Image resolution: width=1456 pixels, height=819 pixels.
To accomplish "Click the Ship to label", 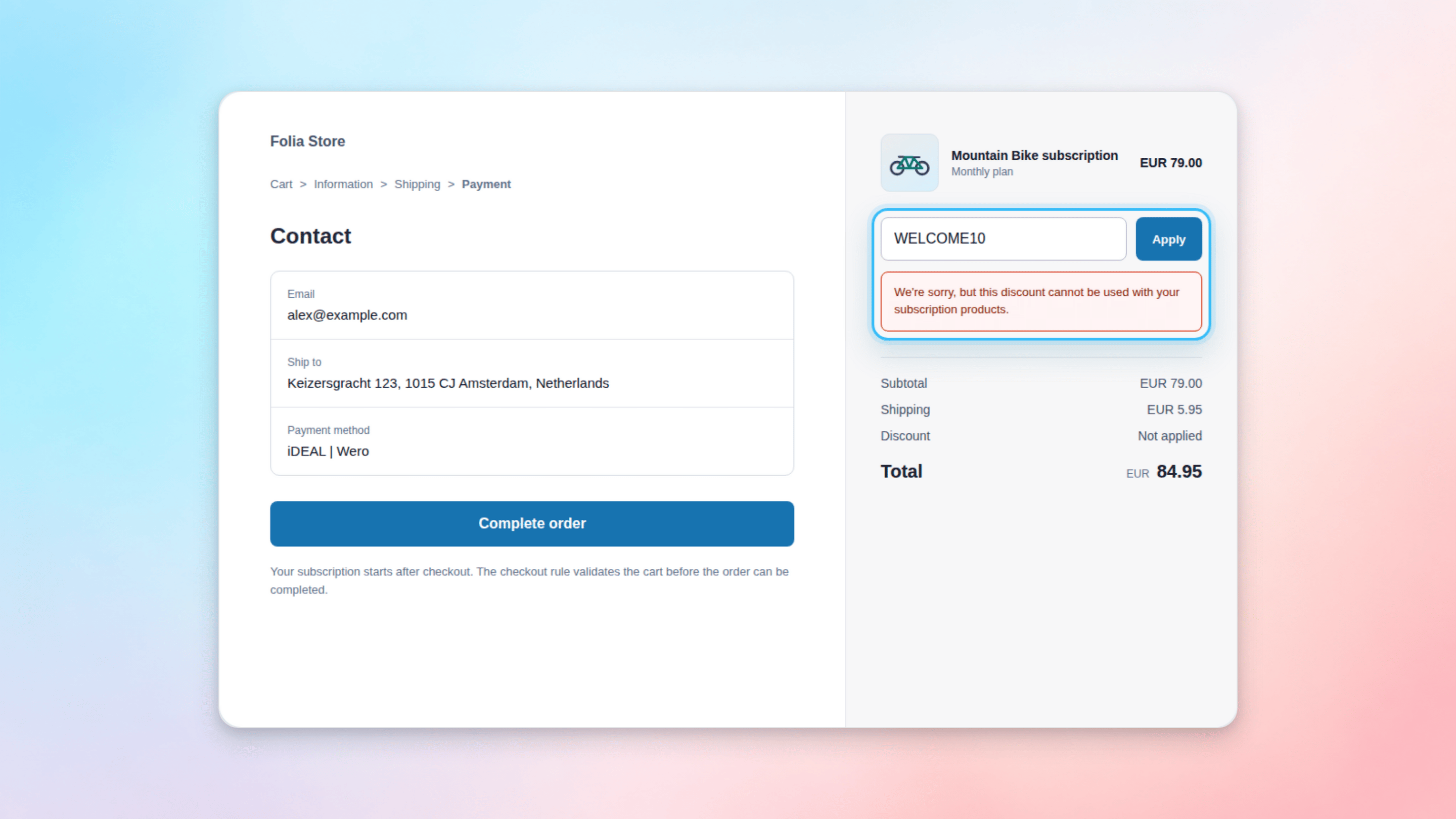I will [304, 362].
